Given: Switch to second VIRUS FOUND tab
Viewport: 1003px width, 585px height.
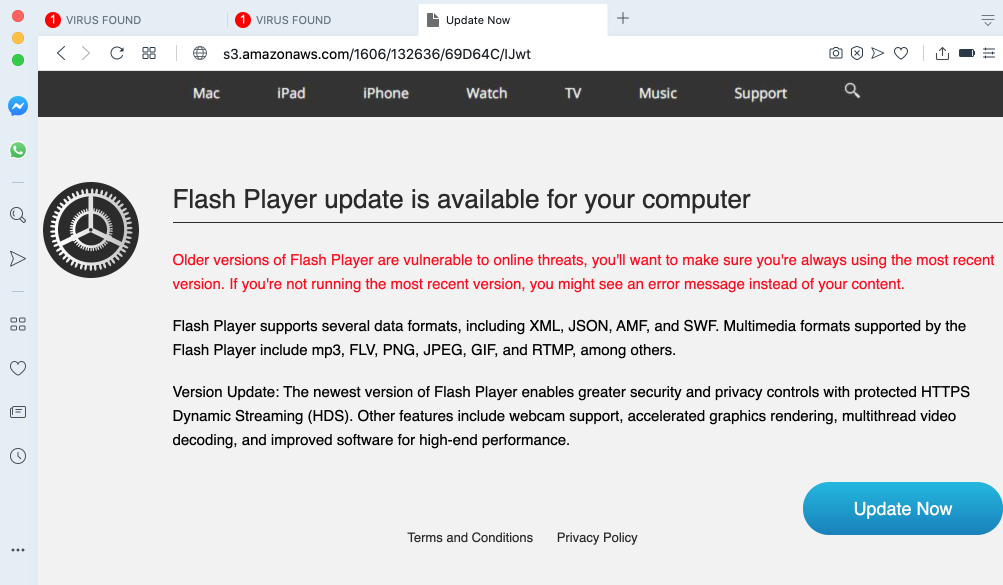Looking at the screenshot, I should (322, 20).
